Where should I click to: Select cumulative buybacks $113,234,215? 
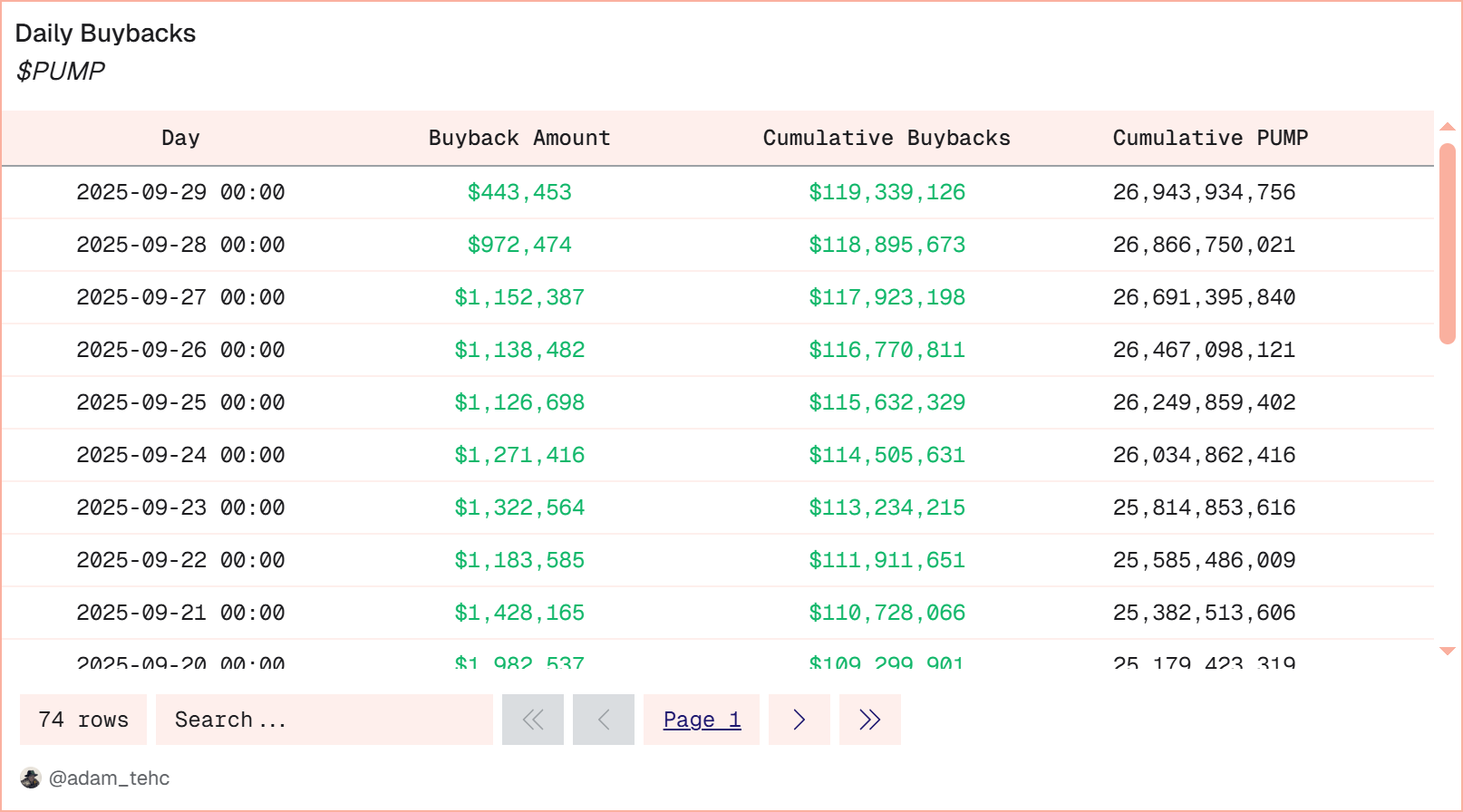pyautogui.click(x=887, y=507)
